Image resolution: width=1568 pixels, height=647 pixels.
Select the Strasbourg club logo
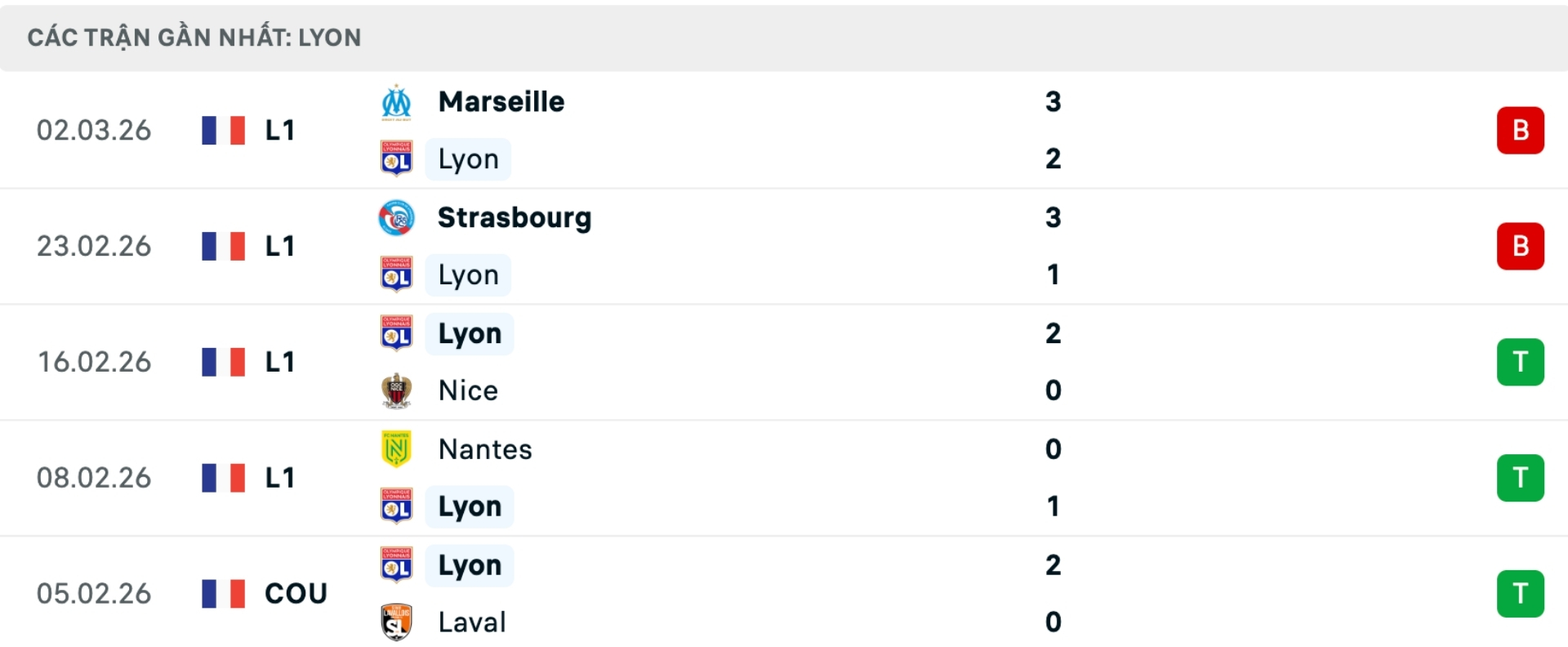[397, 217]
